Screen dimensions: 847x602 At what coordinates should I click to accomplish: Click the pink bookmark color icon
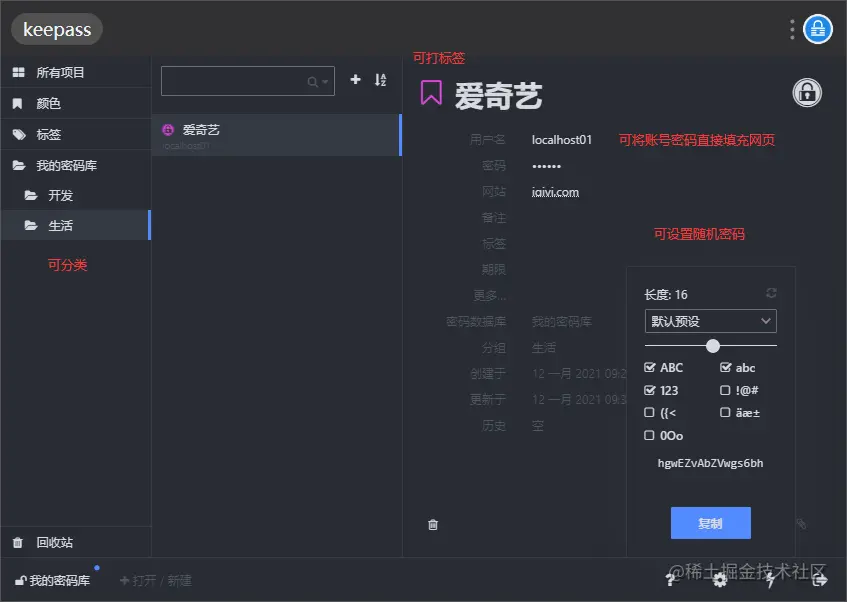(x=431, y=92)
